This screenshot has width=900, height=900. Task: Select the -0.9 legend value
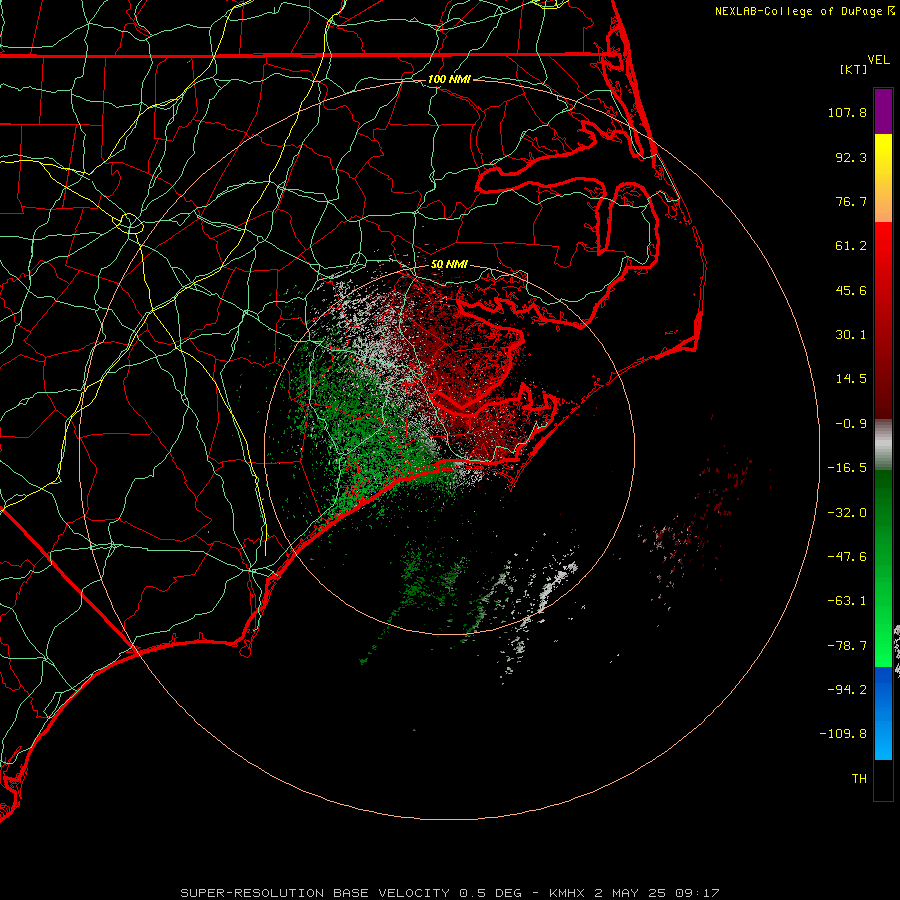click(x=851, y=424)
